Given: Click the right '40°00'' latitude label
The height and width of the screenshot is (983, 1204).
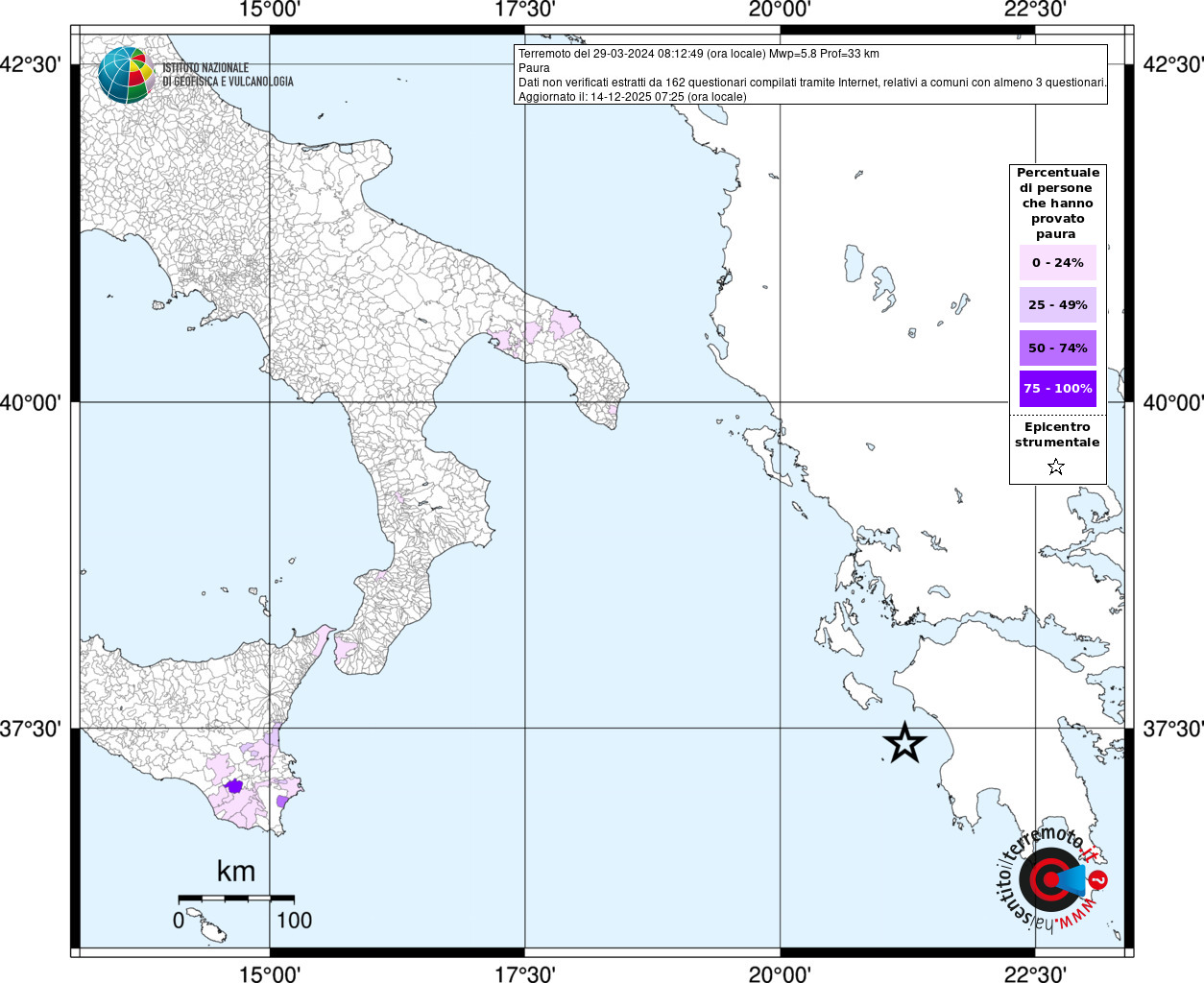Looking at the screenshot, I should pyautogui.click(x=1172, y=402).
